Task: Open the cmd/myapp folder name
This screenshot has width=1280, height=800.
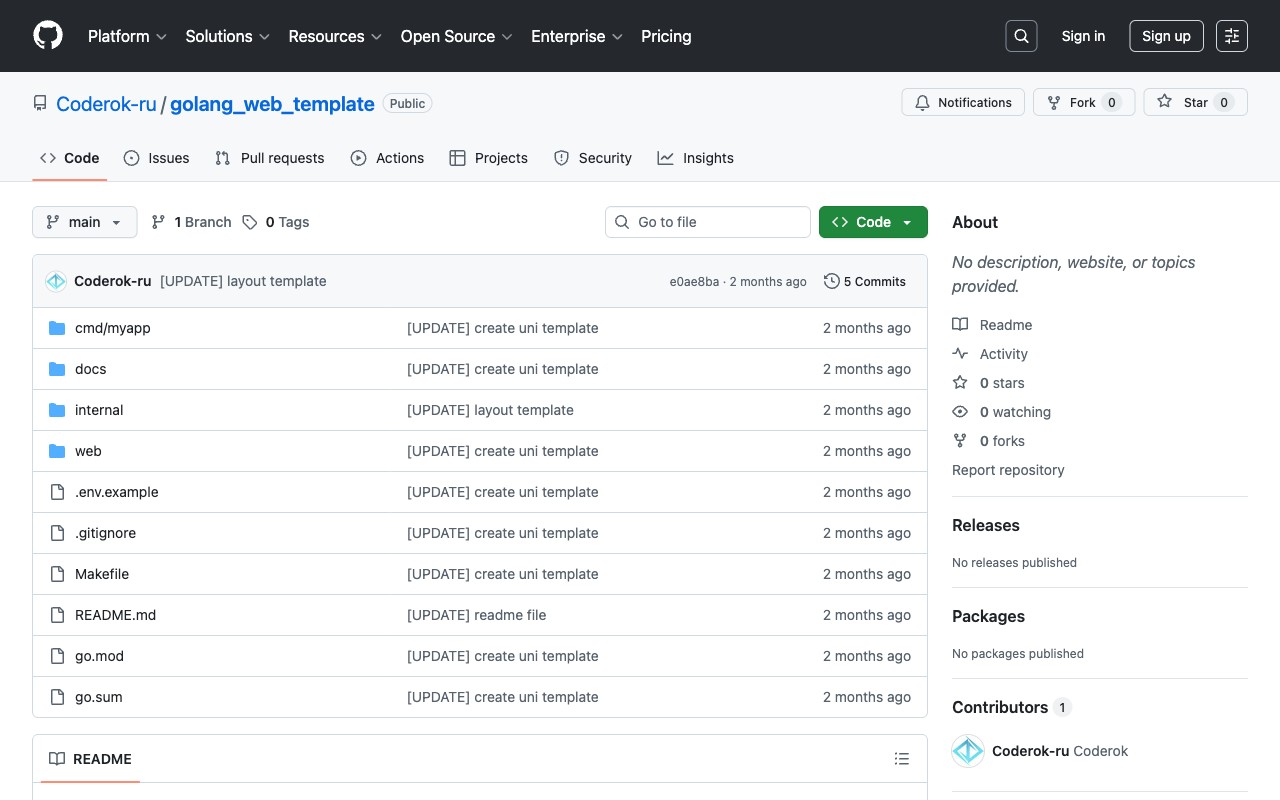Action: (x=113, y=328)
